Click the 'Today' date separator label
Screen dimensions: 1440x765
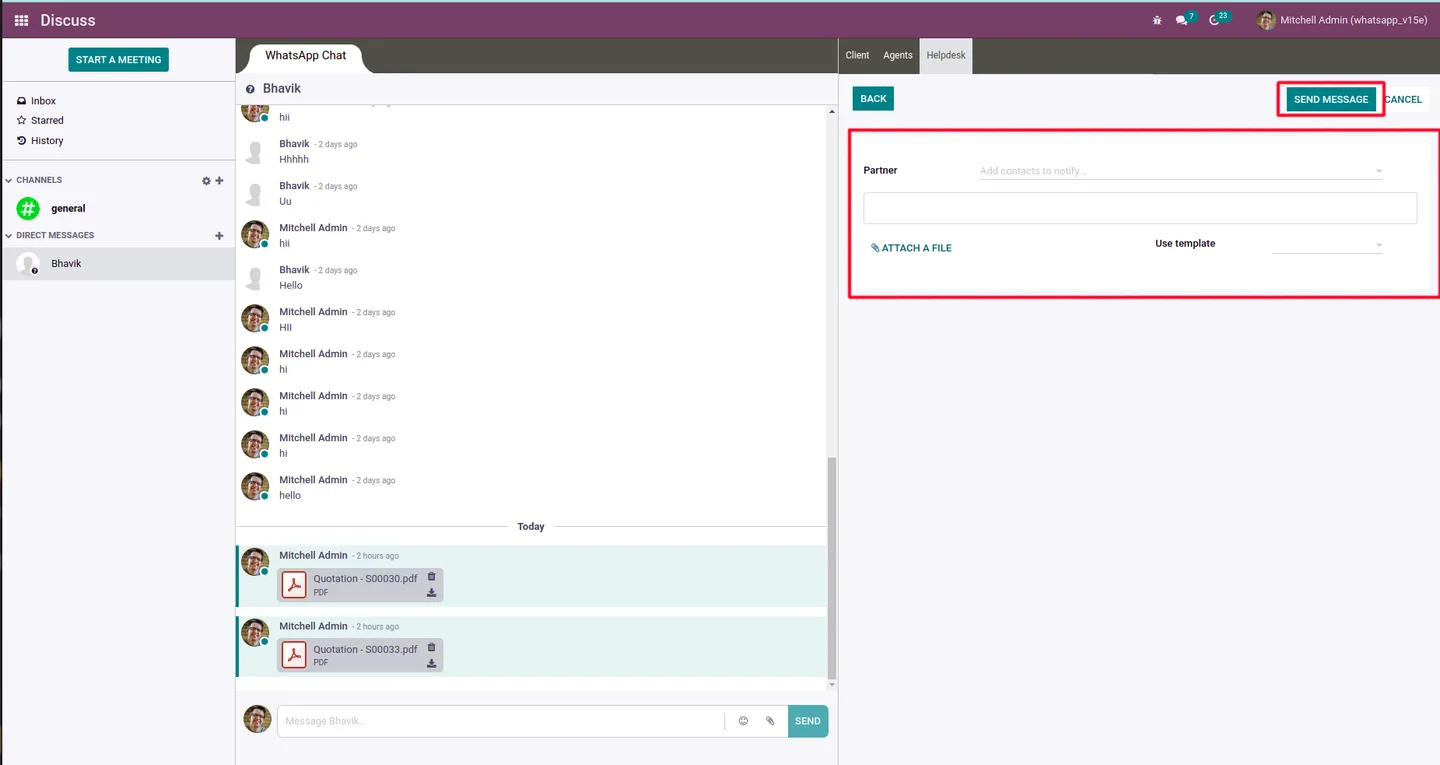click(x=531, y=527)
